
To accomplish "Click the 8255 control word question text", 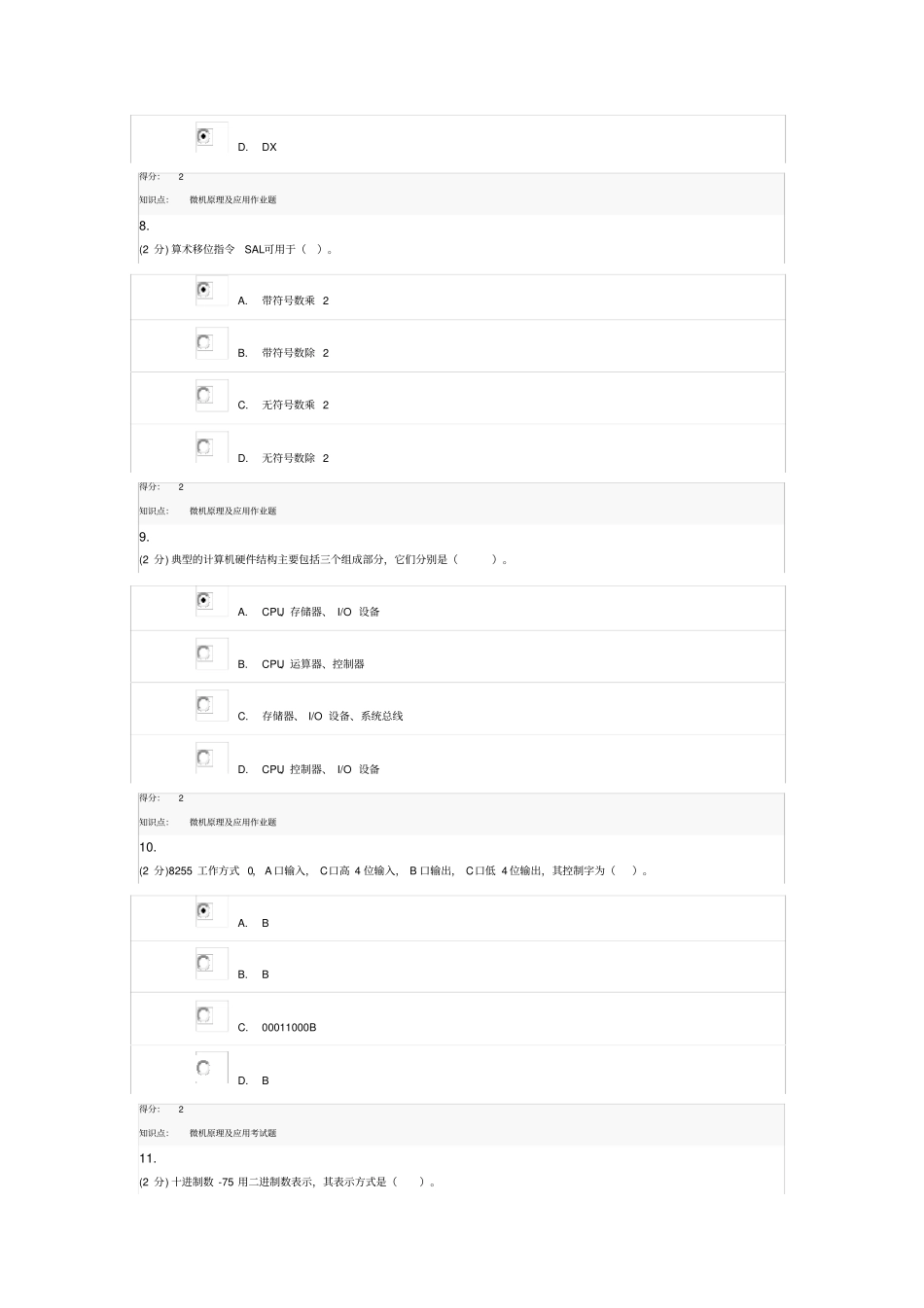I will click(x=393, y=871).
